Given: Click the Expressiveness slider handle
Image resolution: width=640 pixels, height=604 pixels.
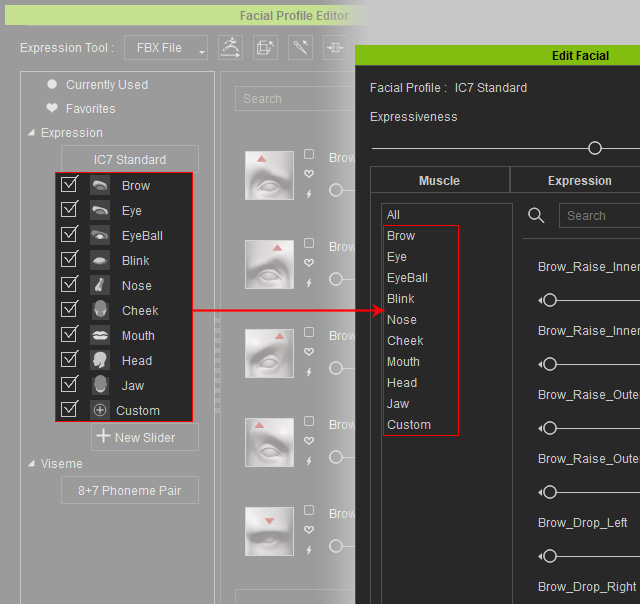Looking at the screenshot, I should point(595,148).
